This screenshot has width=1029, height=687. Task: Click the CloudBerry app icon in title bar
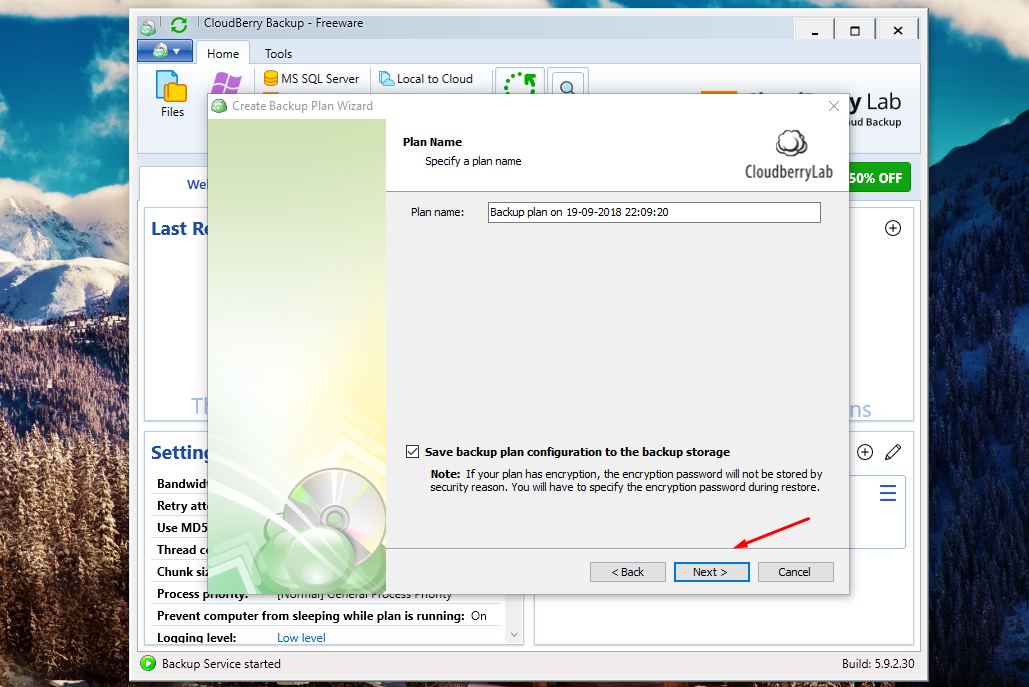coord(148,26)
